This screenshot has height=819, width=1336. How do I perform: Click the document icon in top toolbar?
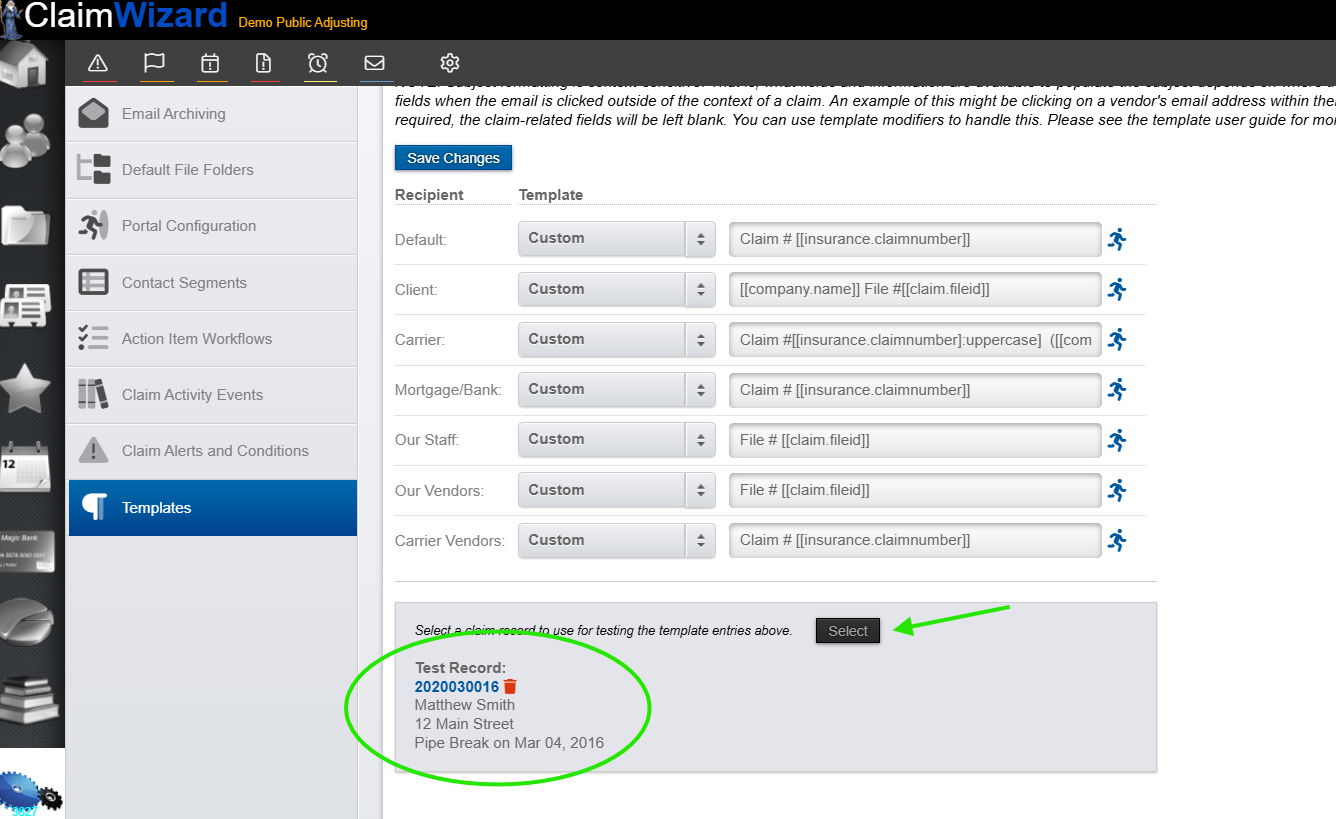click(x=264, y=63)
